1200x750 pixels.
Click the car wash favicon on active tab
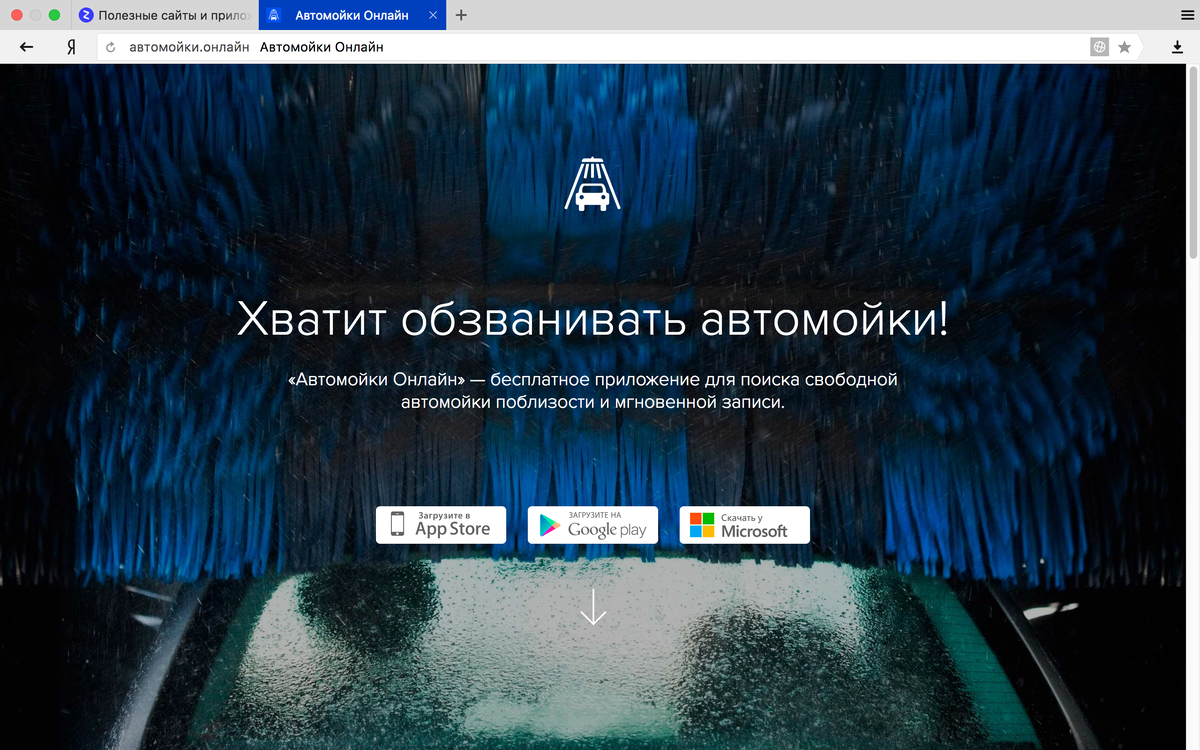coord(272,15)
